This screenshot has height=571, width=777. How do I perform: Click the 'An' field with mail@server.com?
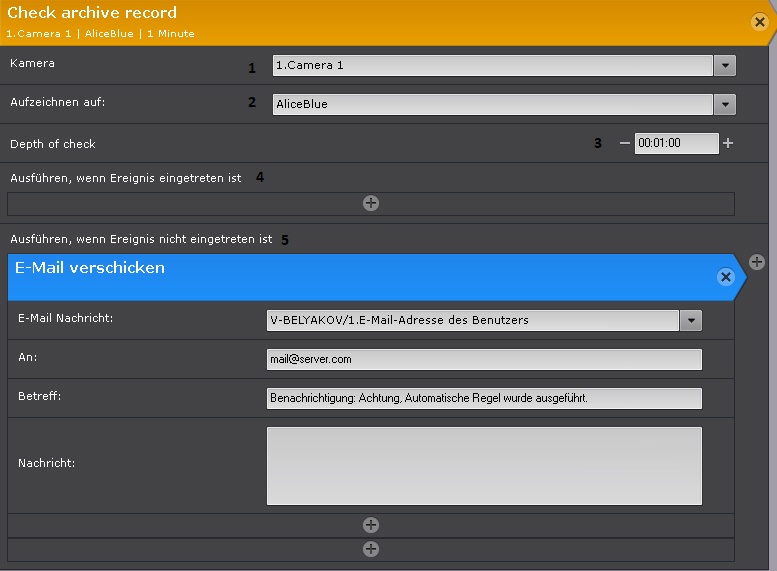[x=484, y=359]
